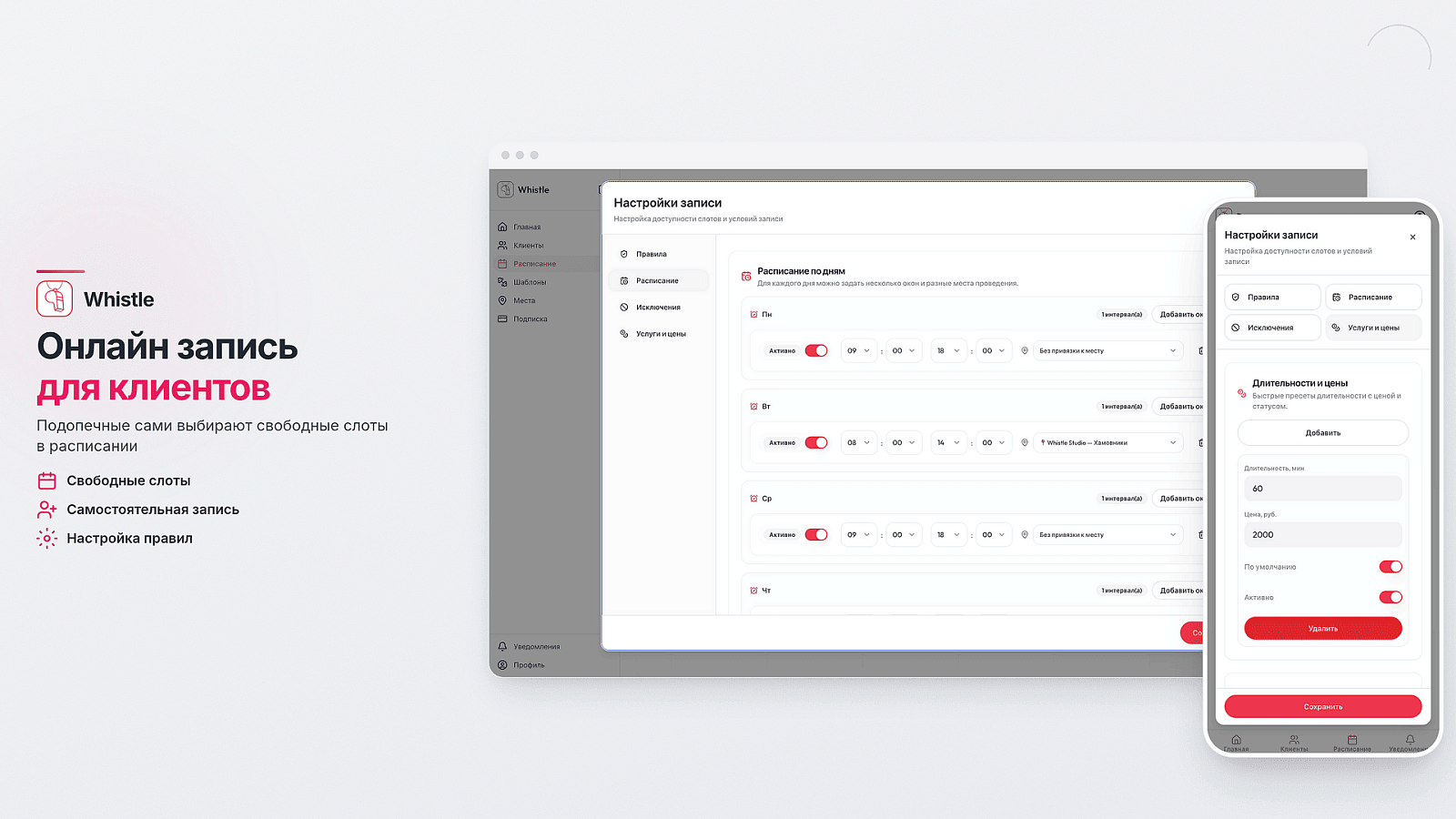Image resolution: width=1456 pixels, height=819 pixels.
Task: Tap the home icon in the phone bottom bar
Action: [x=1236, y=740]
